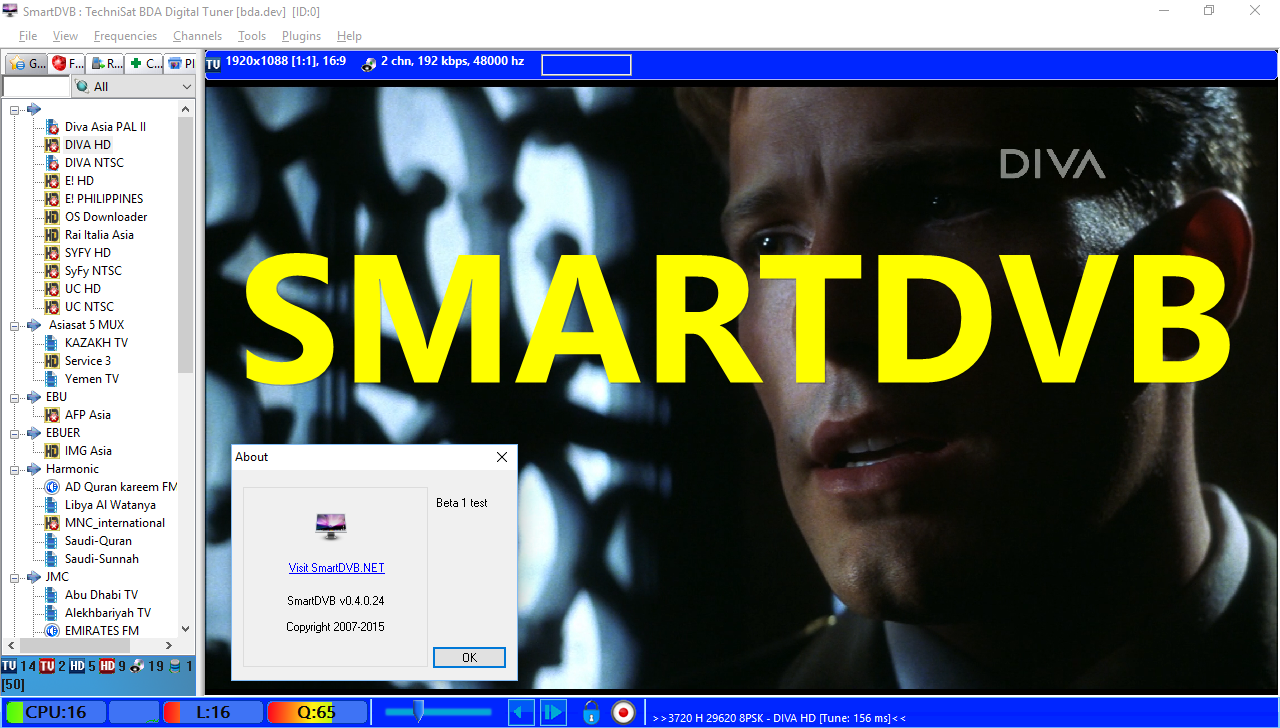Click the Q:65 signal quality meter

coord(316,712)
